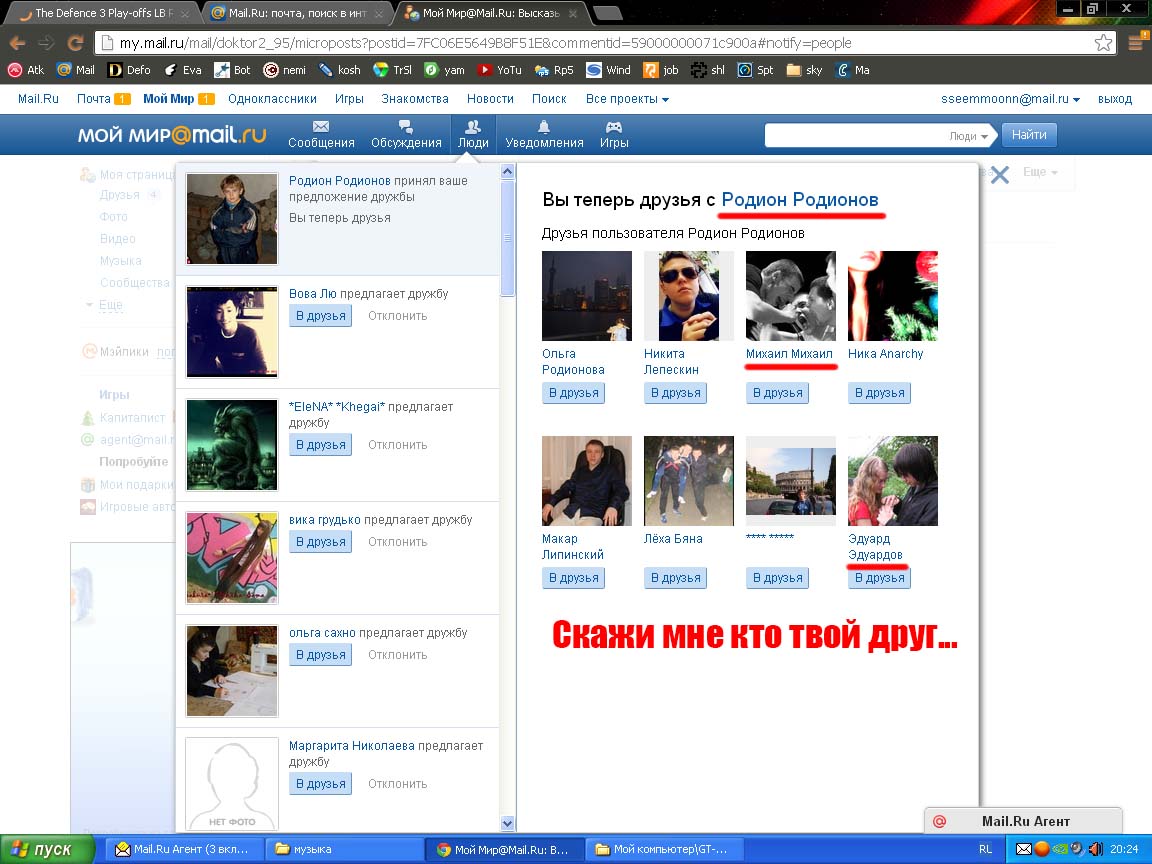The width and height of the screenshot is (1152, 864).
Task: Click the Найти search button
Action: 1029,135
